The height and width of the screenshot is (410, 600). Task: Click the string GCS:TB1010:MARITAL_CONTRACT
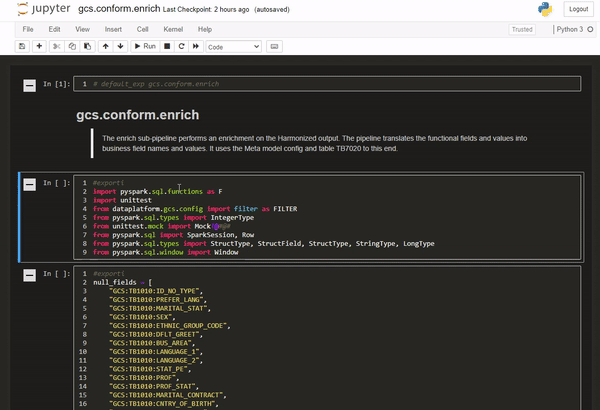(x=166, y=395)
